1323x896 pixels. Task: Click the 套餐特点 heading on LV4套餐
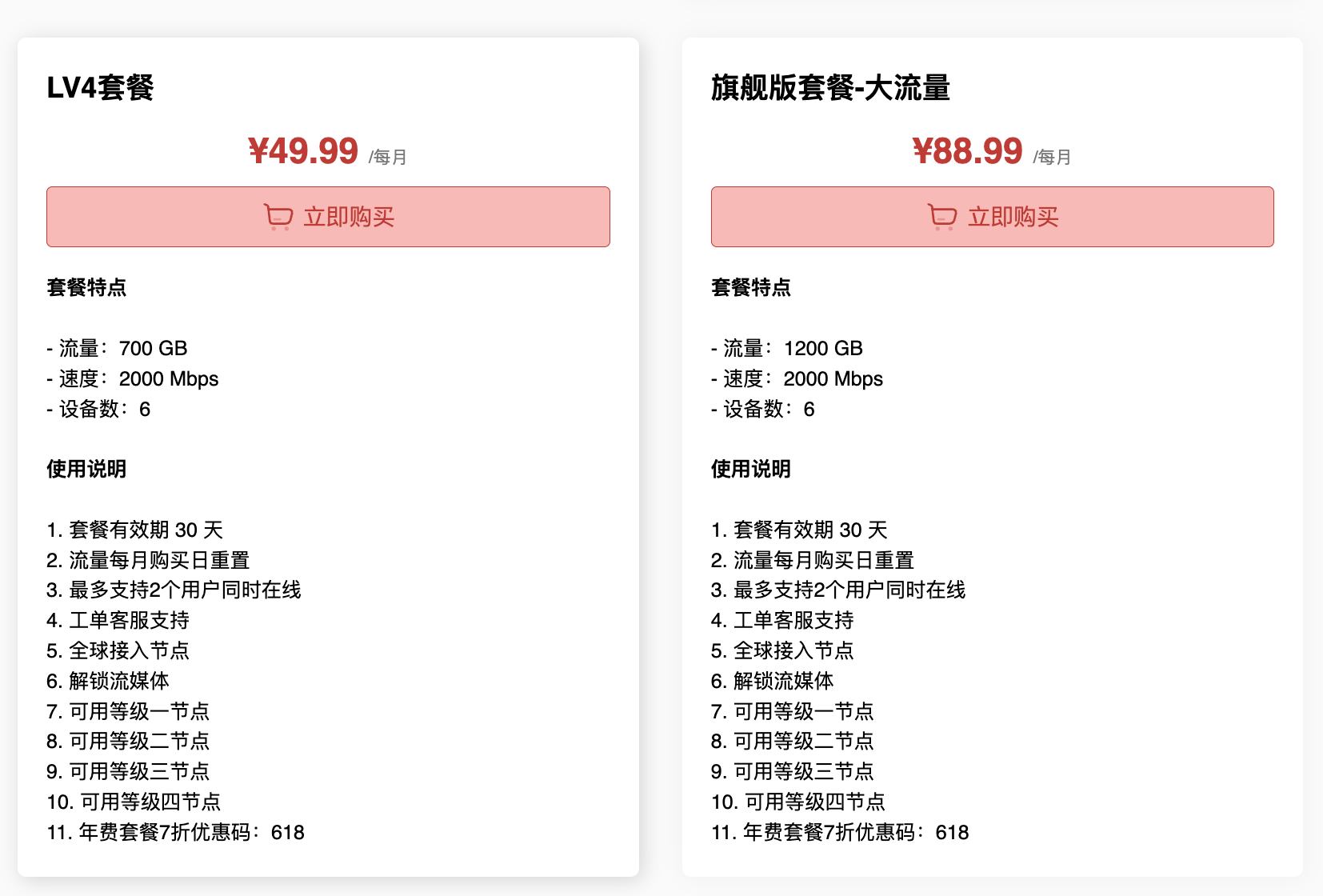coord(87,288)
